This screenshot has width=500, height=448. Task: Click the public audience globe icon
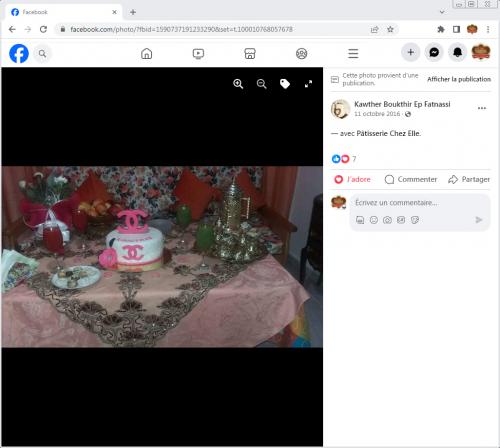click(x=408, y=114)
